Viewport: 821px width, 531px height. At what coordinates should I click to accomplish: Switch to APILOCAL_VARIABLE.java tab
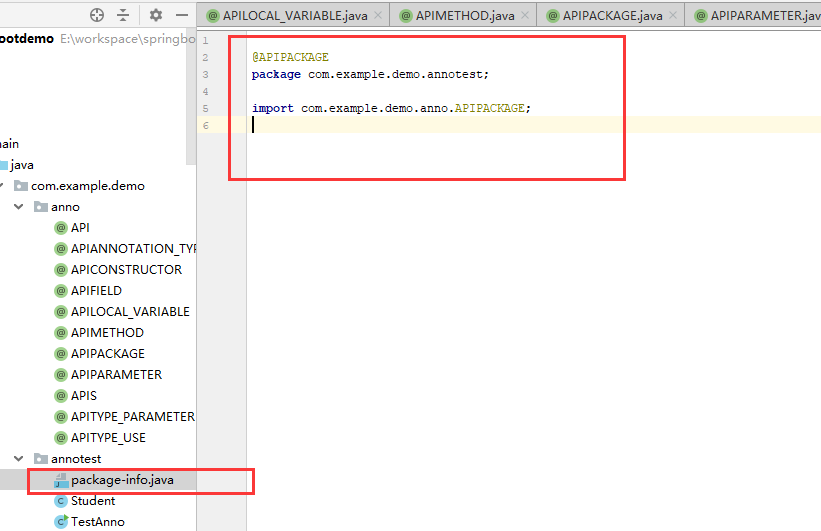pos(295,16)
